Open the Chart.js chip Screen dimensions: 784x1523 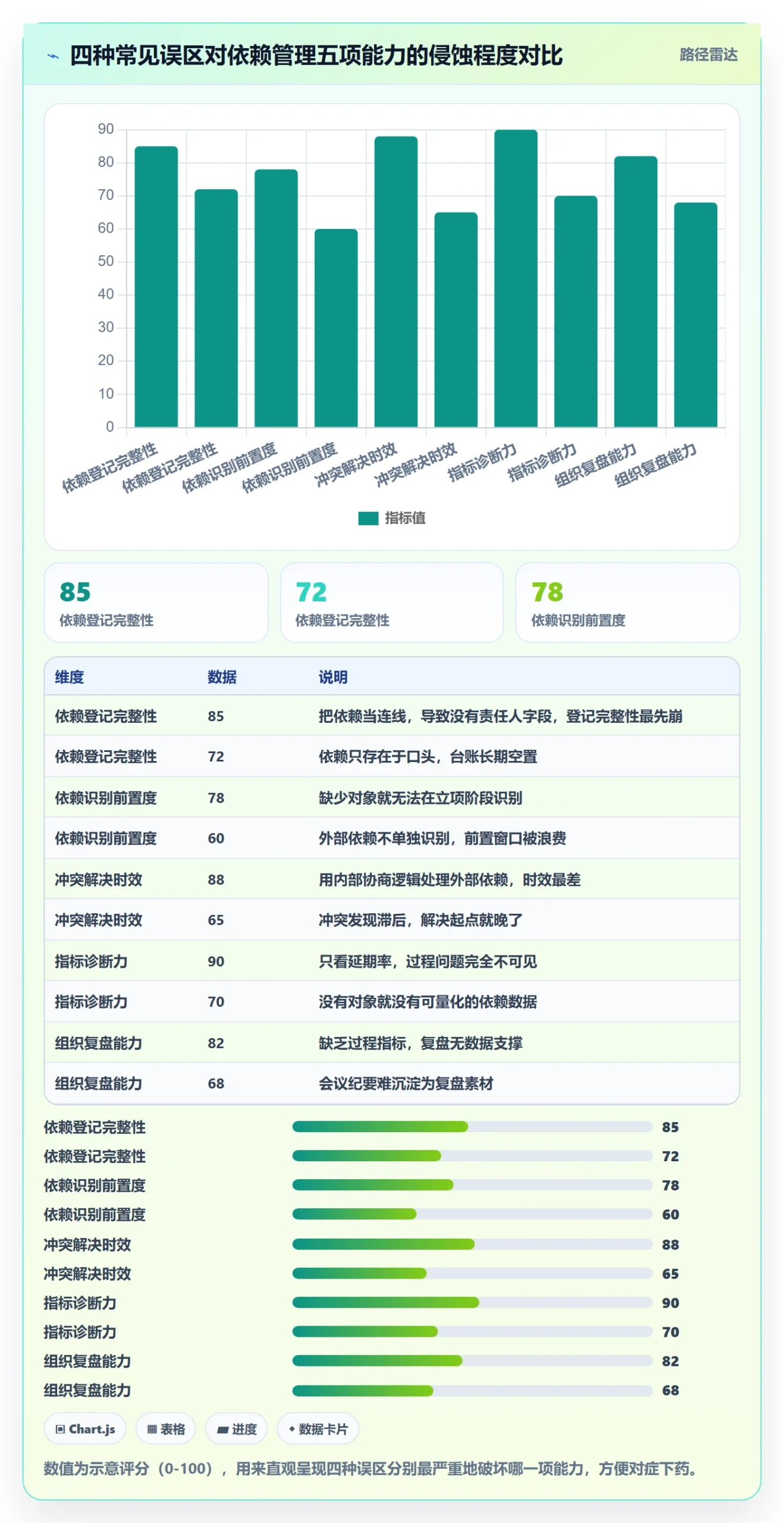pos(85,1428)
